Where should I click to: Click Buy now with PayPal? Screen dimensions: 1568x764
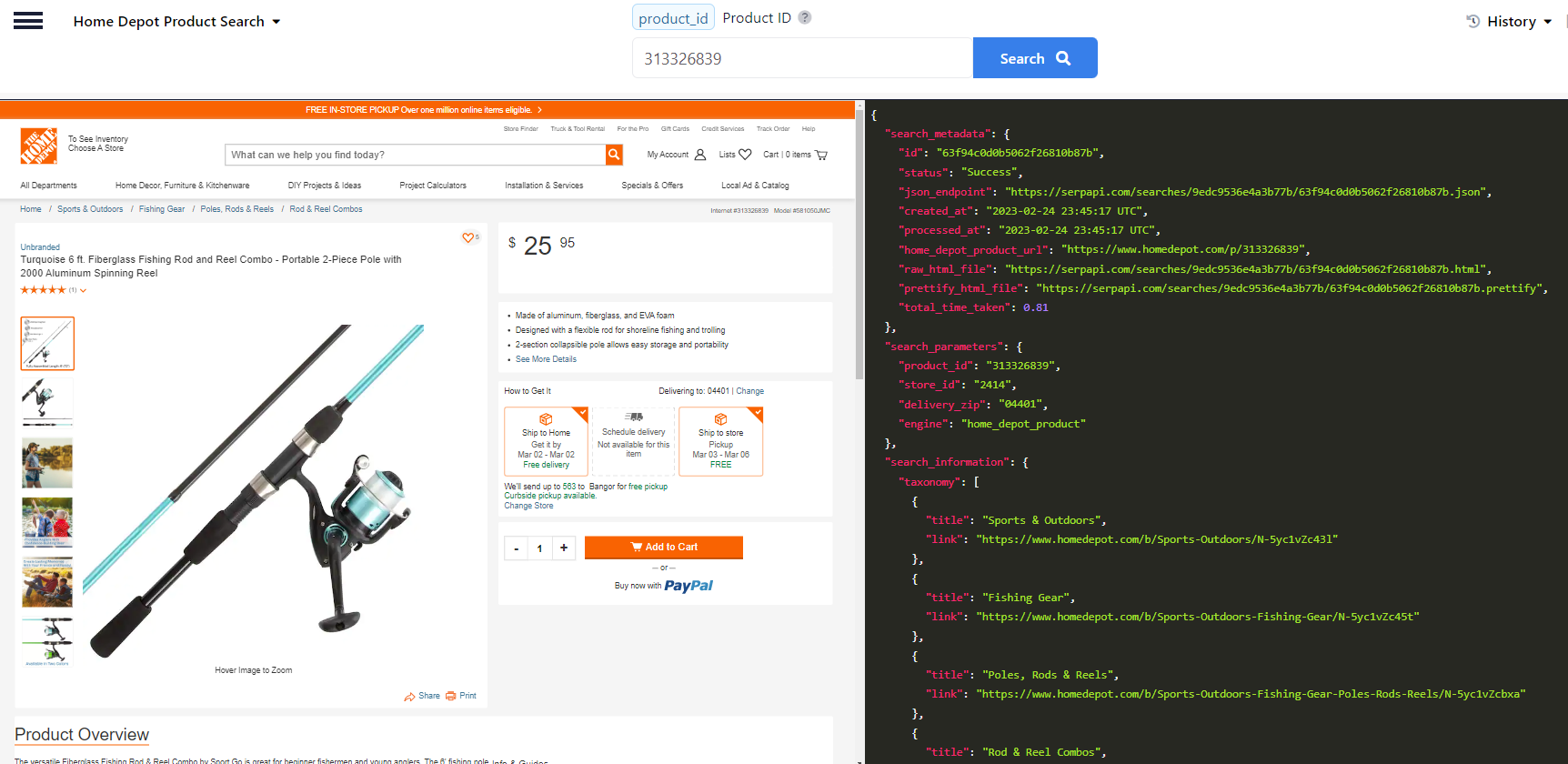pyautogui.click(x=664, y=586)
